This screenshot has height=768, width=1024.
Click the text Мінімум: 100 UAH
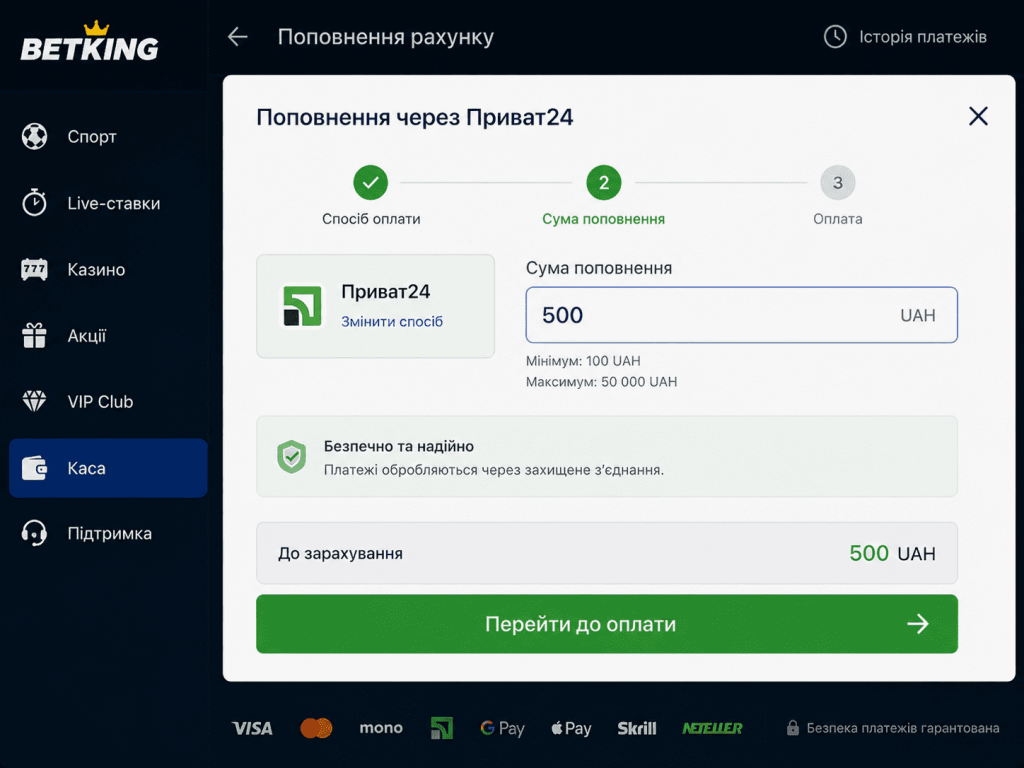[x=583, y=361]
